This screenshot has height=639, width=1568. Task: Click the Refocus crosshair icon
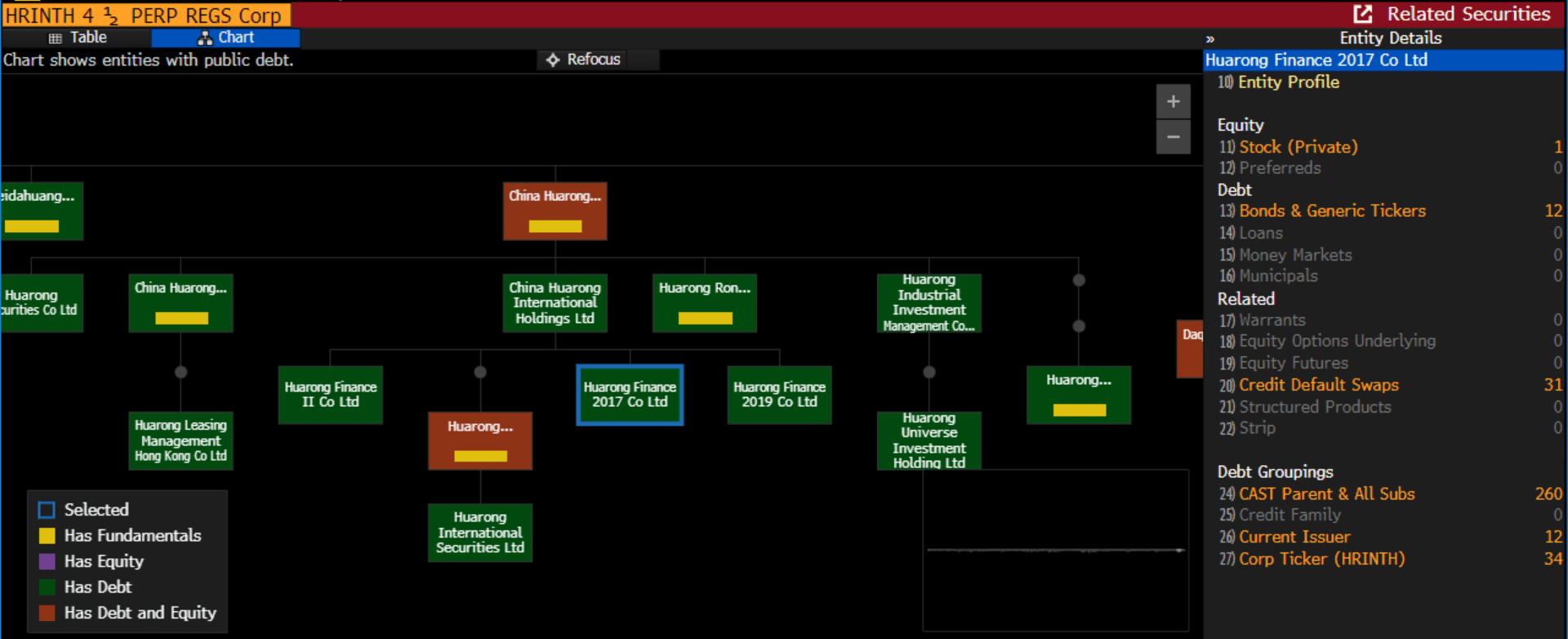tap(553, 60)
